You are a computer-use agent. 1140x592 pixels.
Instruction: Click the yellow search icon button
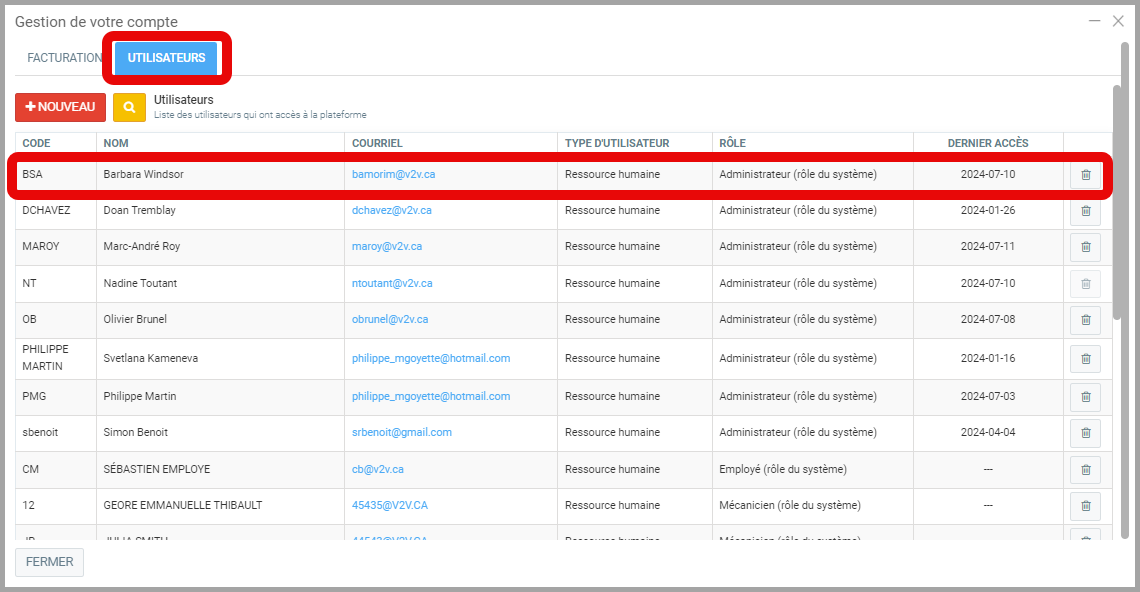tap(129, 107)
